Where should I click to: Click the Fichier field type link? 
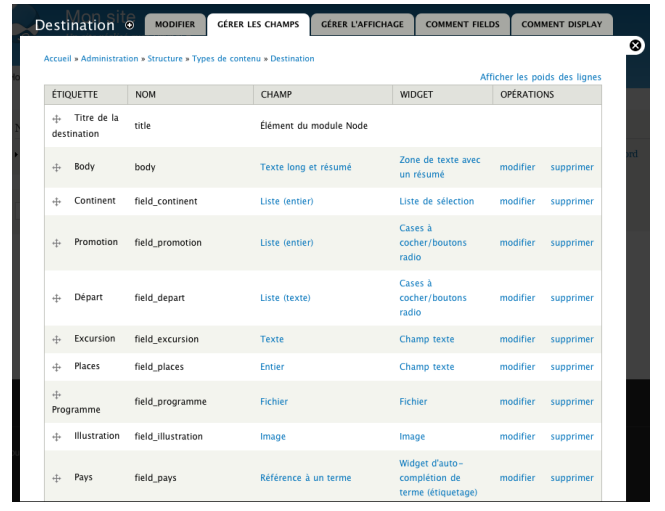click(273, 401)
